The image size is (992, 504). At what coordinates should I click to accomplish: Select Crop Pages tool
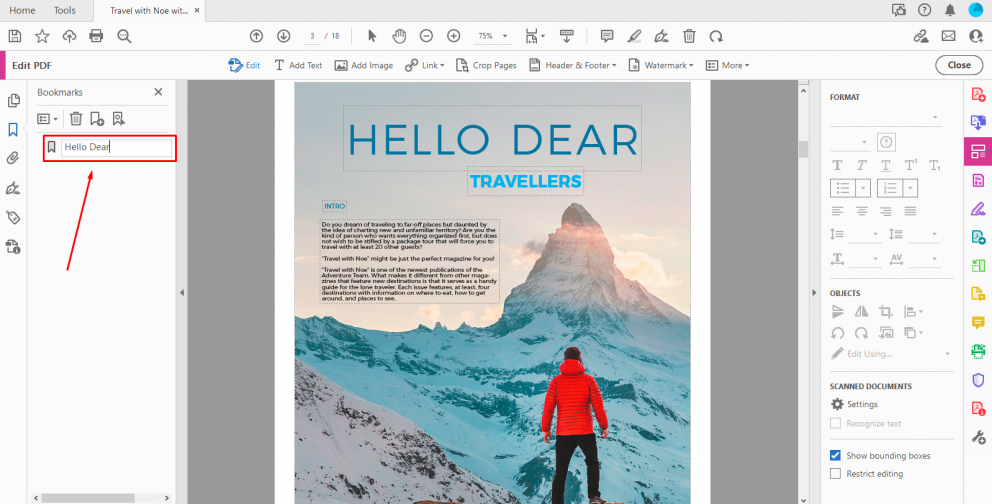(x=486, y=65)
